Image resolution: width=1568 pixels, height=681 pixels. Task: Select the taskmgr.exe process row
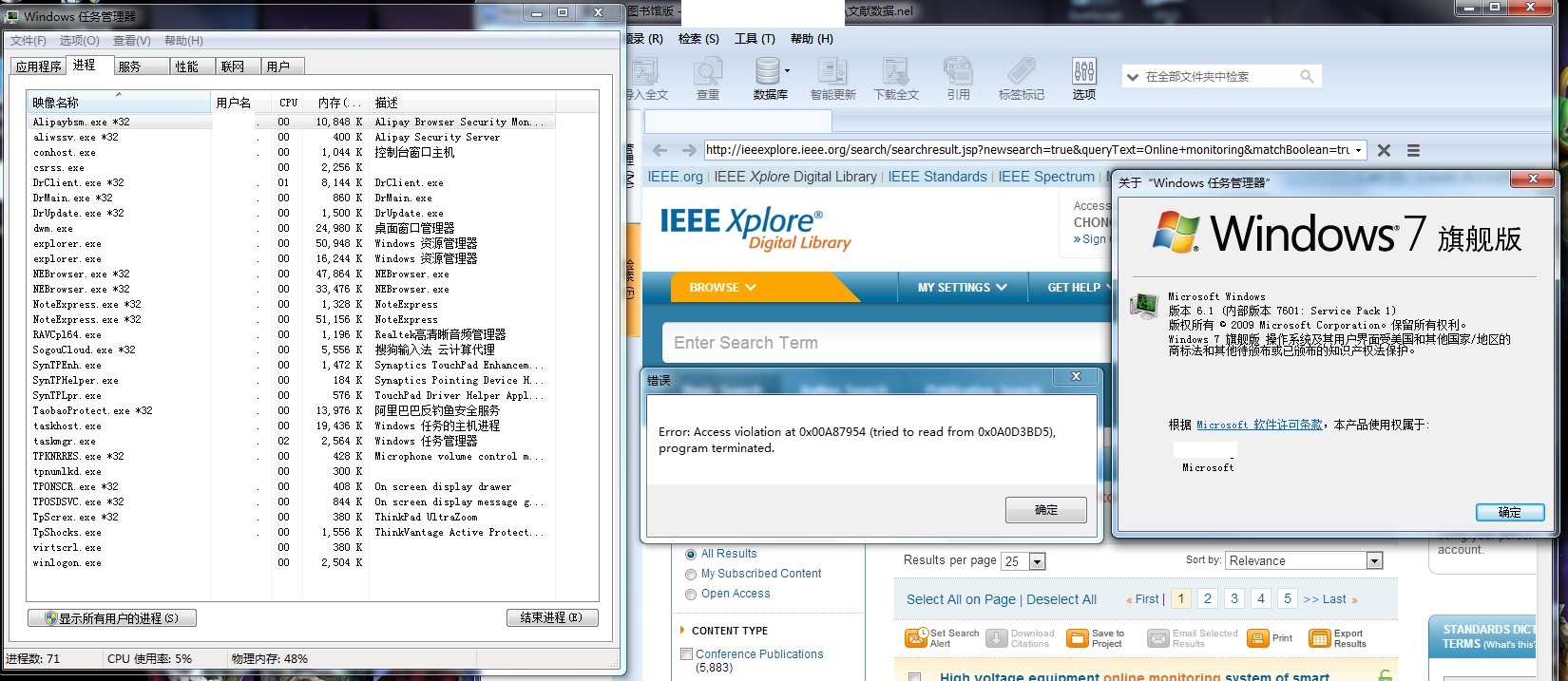tap(291, 441)
